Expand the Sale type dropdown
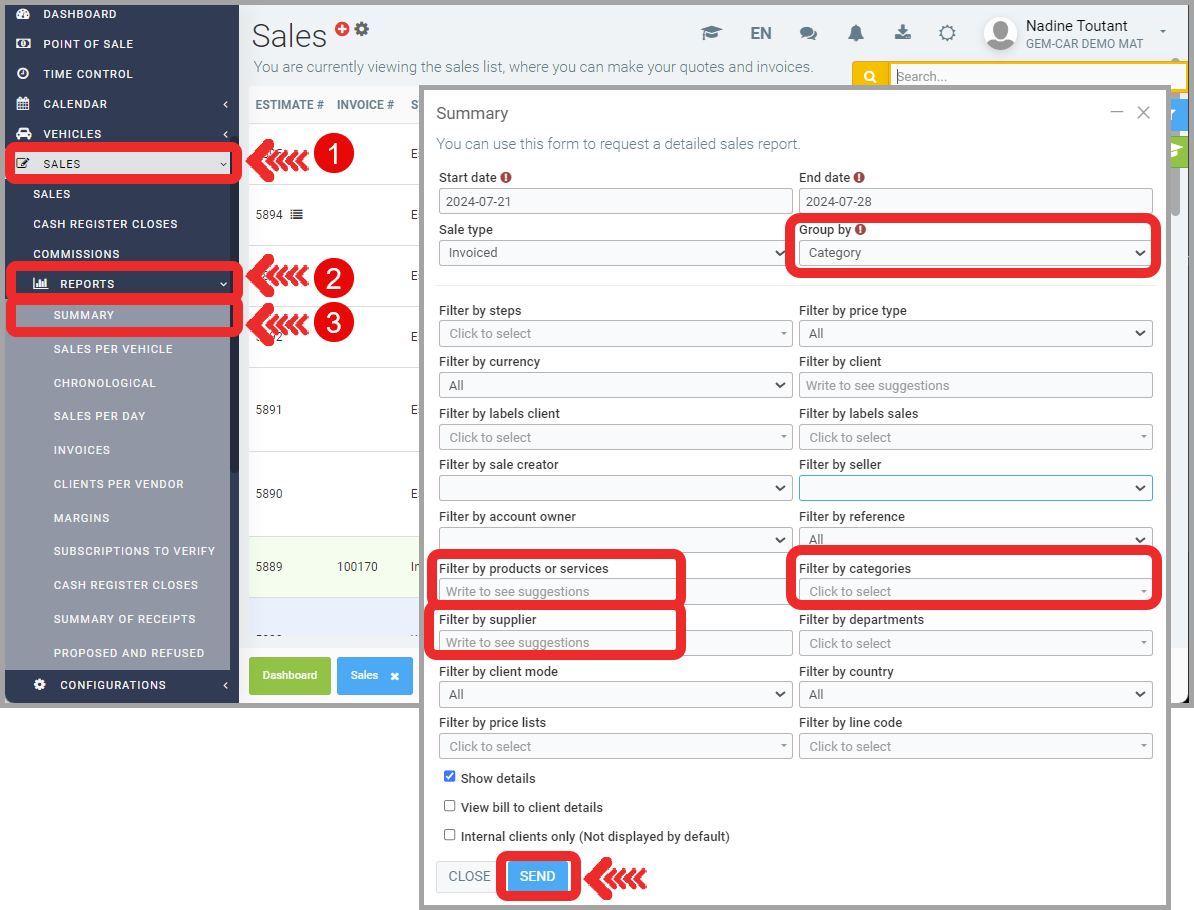Screen dimensions: 1194x910 tap(613, 253)
